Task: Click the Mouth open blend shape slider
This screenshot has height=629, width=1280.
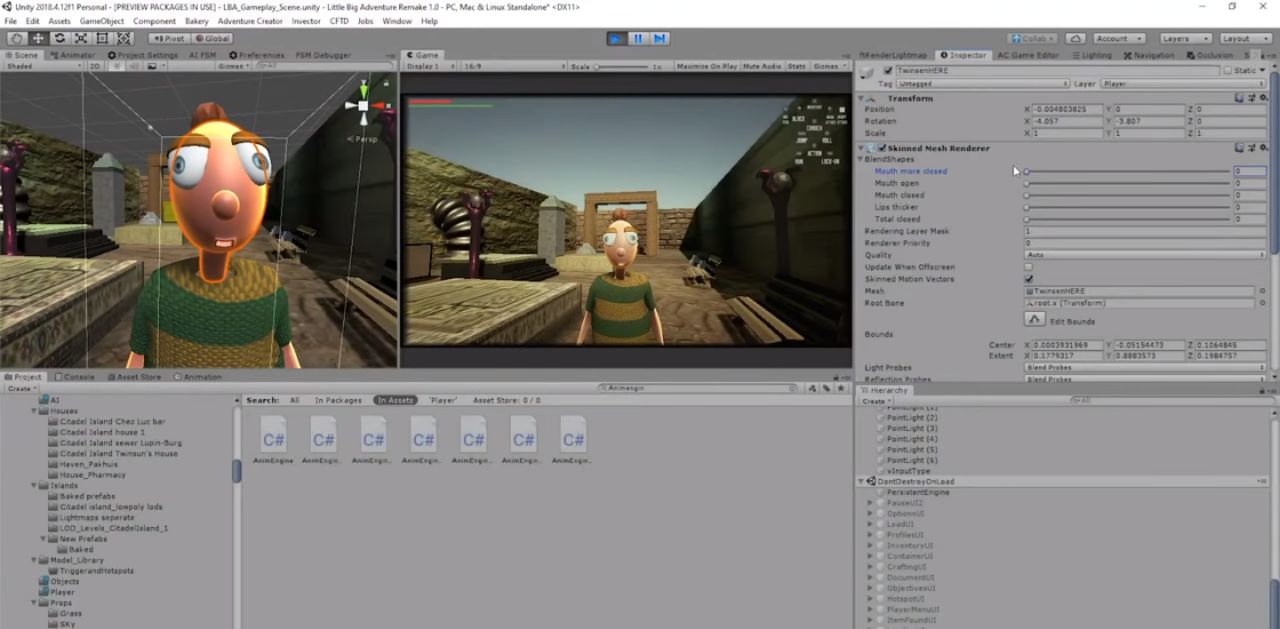Action: click(x=1127, y=183)
